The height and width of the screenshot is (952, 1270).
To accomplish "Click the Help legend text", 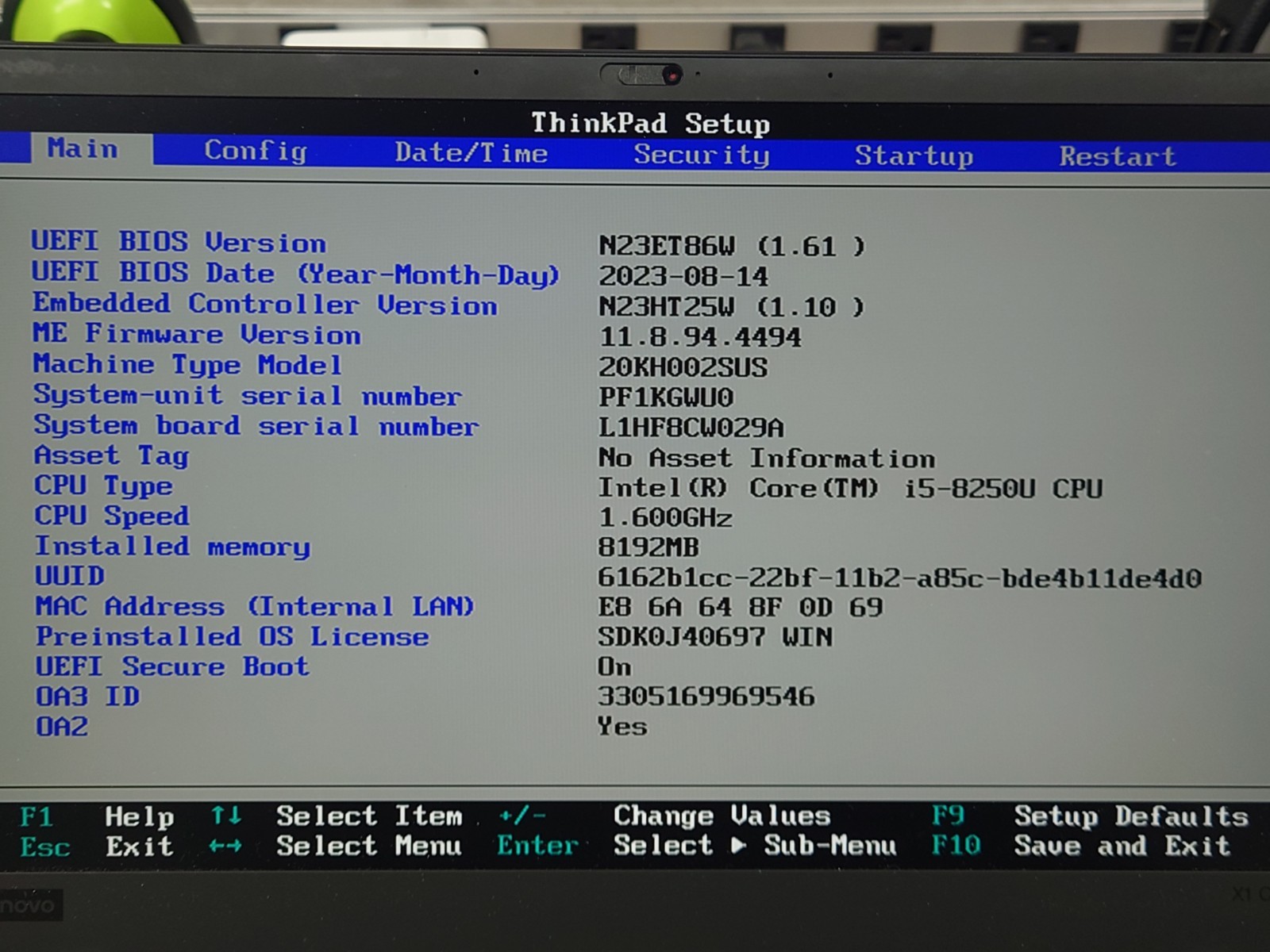I will pos(140,817).
